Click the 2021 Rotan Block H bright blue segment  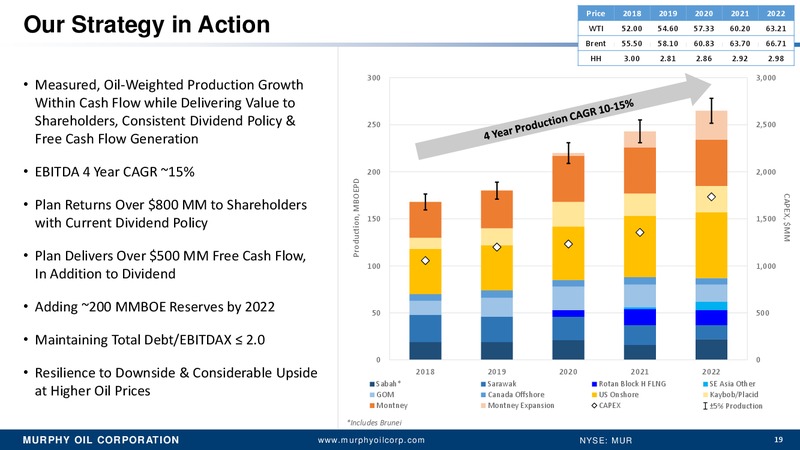pos(640,317)
